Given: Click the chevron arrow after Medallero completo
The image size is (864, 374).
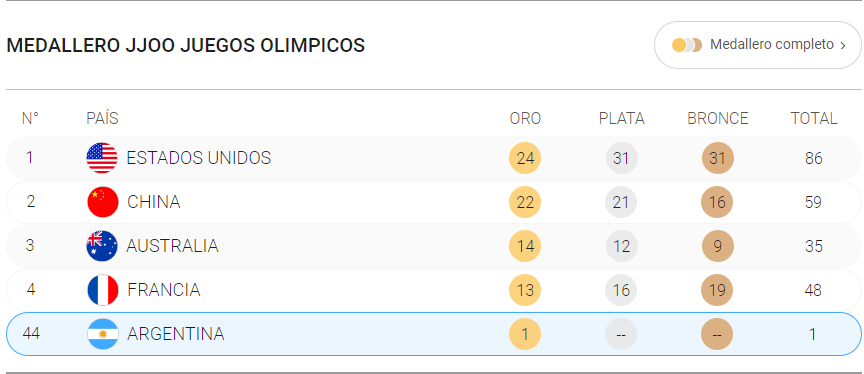Looking at the screenshot, I should point(843,46).
